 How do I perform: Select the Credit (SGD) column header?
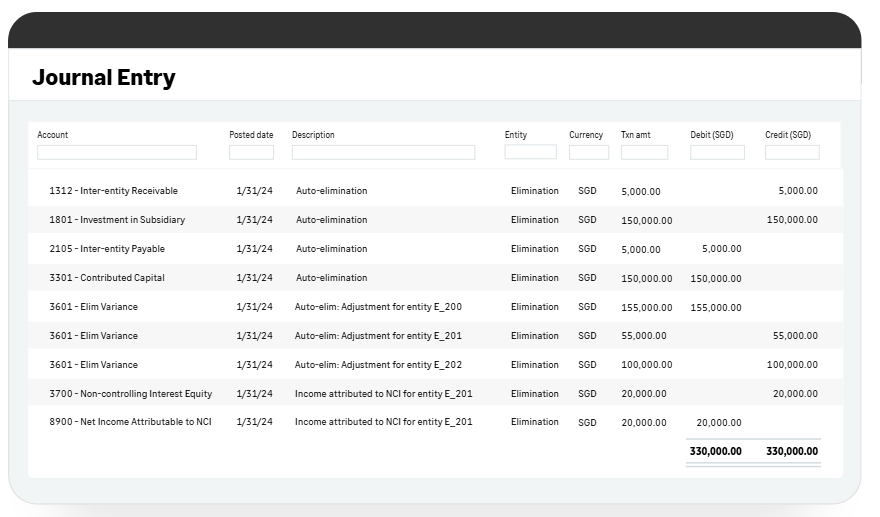pyautogui.click(x=788, y=135)
